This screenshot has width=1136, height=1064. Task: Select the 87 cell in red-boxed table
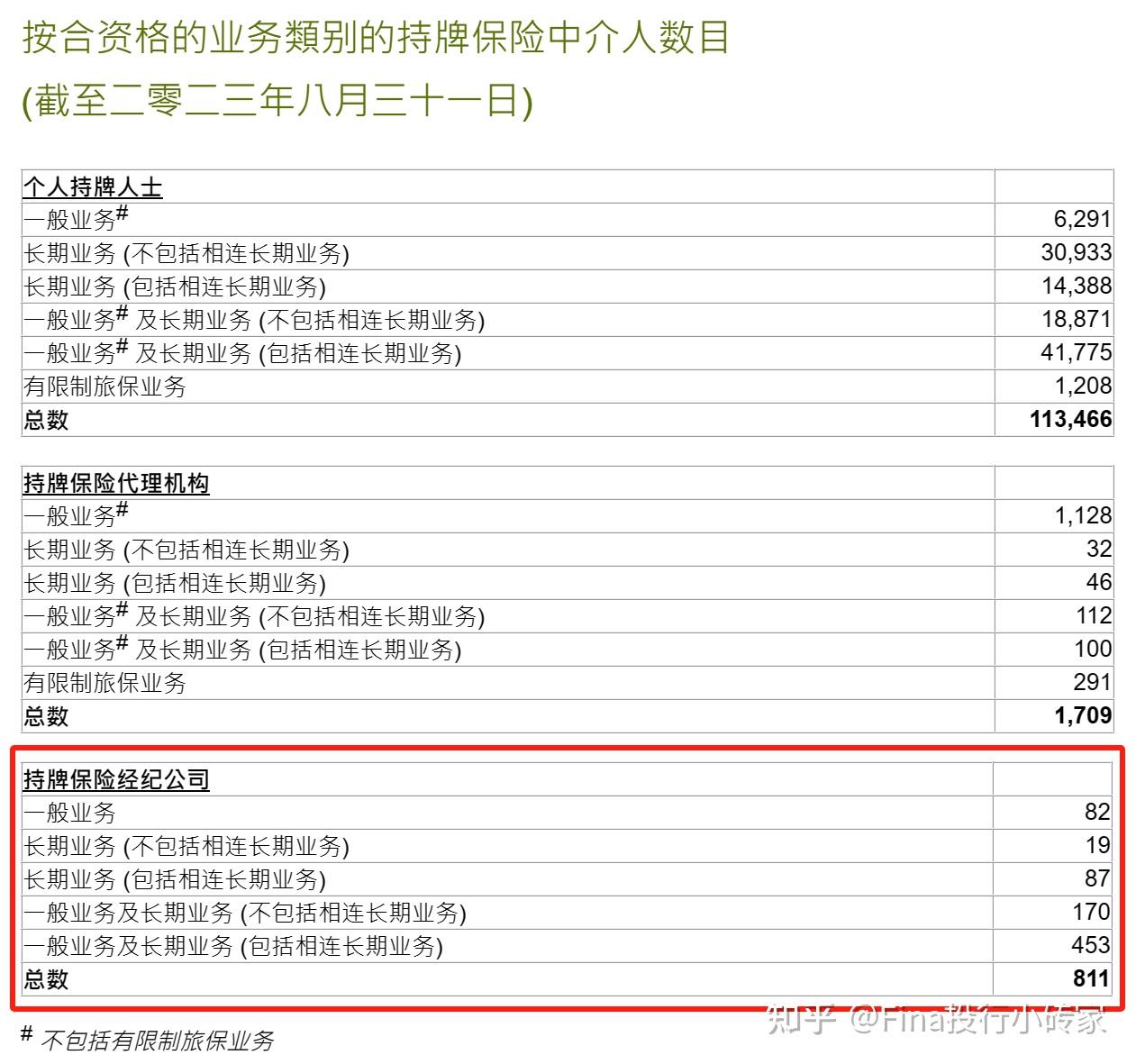tap(1096, 879)
